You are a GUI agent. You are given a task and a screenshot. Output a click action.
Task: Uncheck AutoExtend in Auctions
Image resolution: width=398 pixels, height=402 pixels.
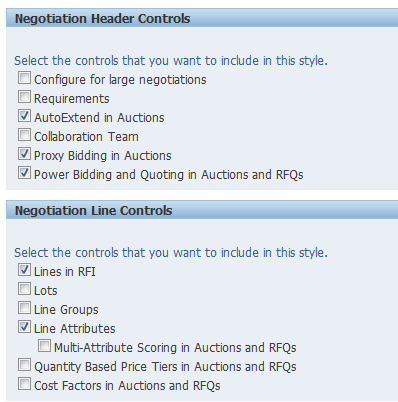tap(24, 116)
